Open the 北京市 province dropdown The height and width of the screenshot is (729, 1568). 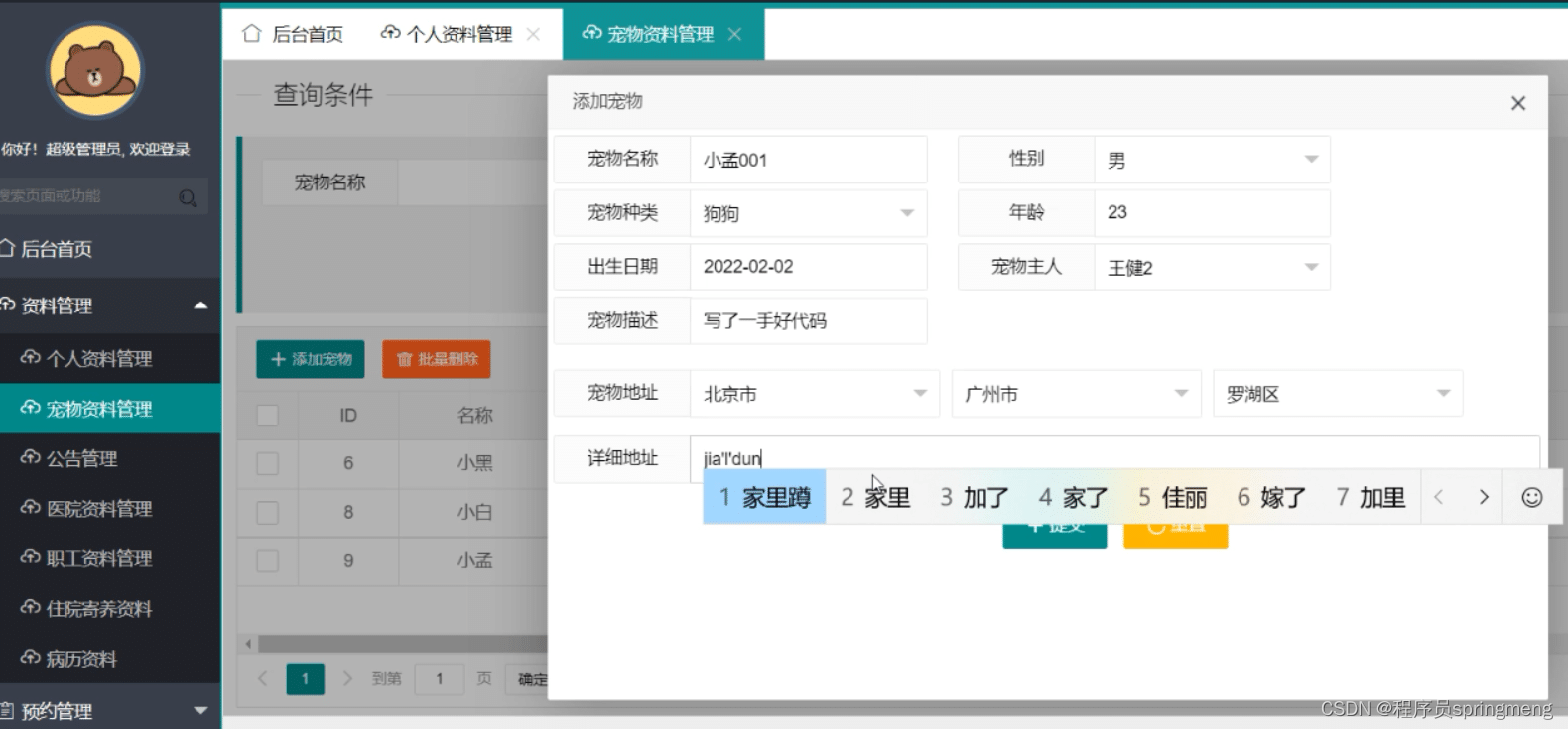pyautogui.click(x=814, y=394)
